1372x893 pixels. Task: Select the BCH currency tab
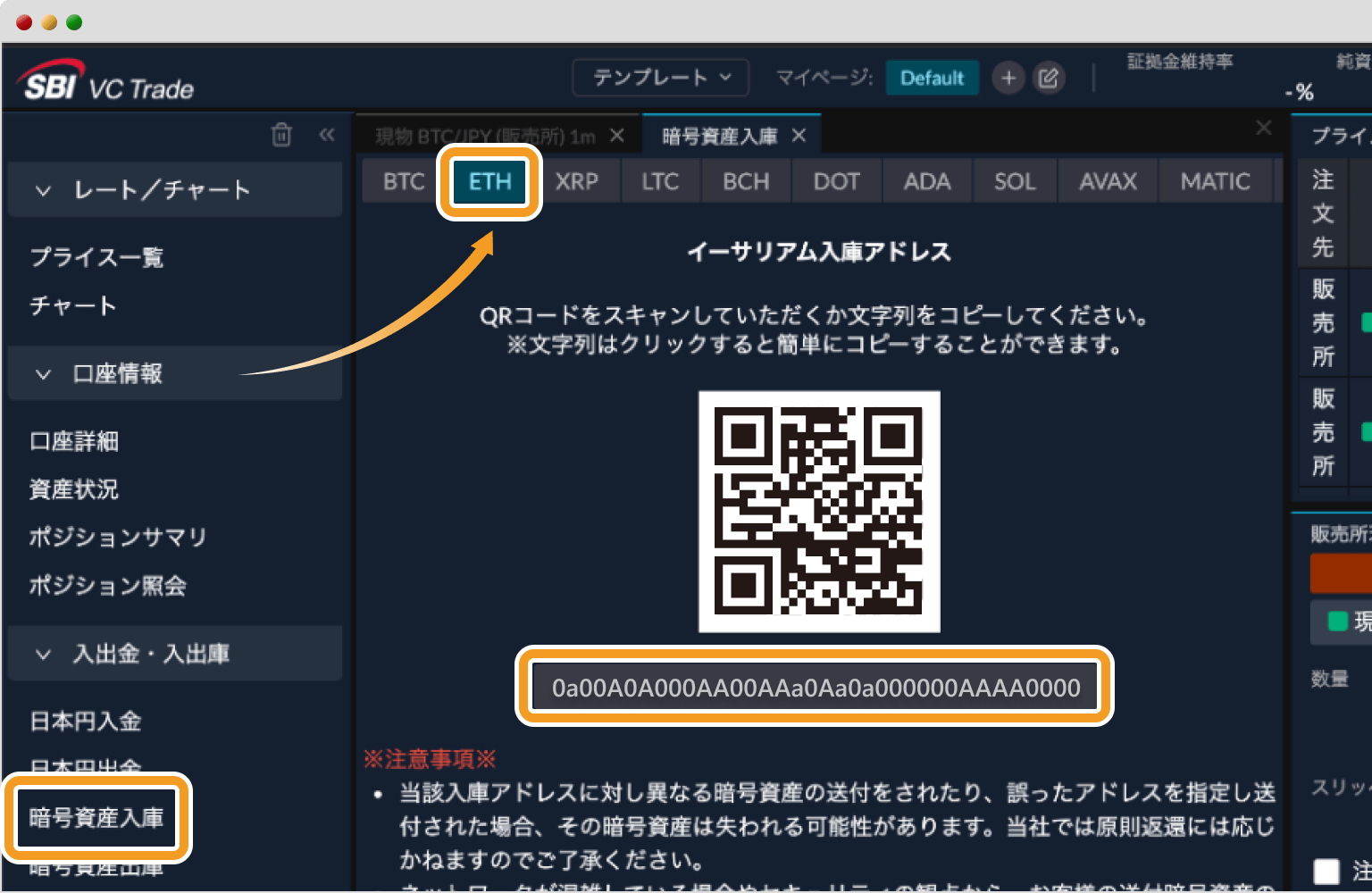[x=746, y=181]
